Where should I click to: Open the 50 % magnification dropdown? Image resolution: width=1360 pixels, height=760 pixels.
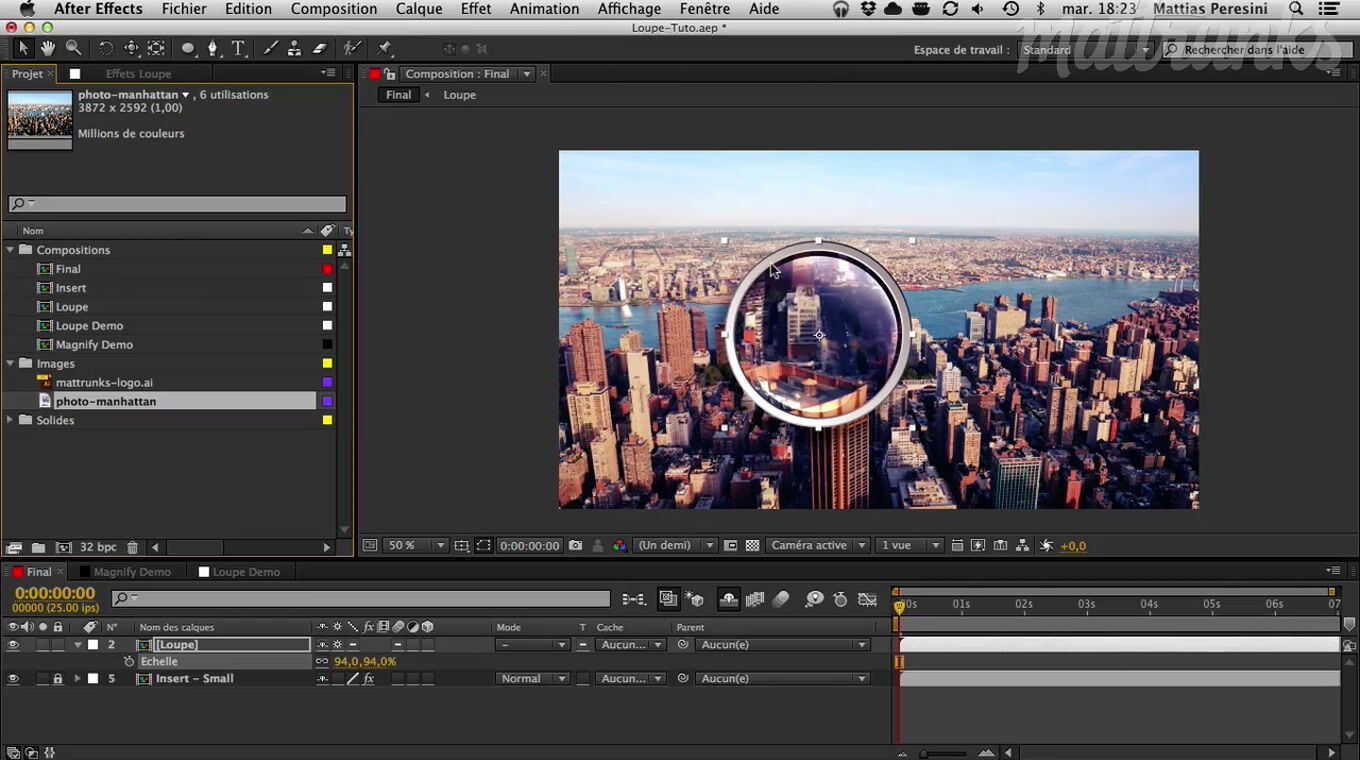(416, 546)
